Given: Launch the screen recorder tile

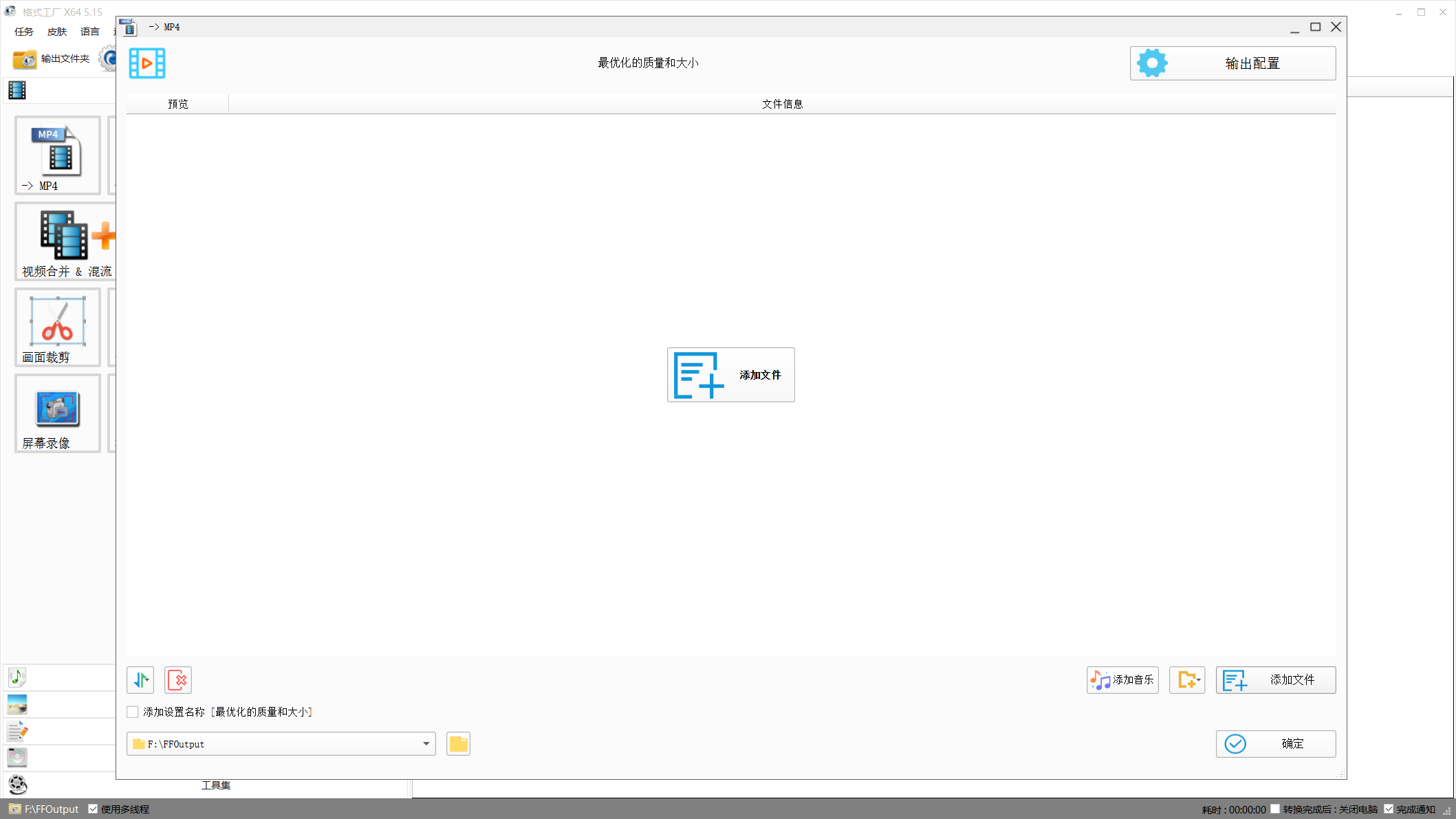Looking at the screenshot, I should [x=58, y=413].
